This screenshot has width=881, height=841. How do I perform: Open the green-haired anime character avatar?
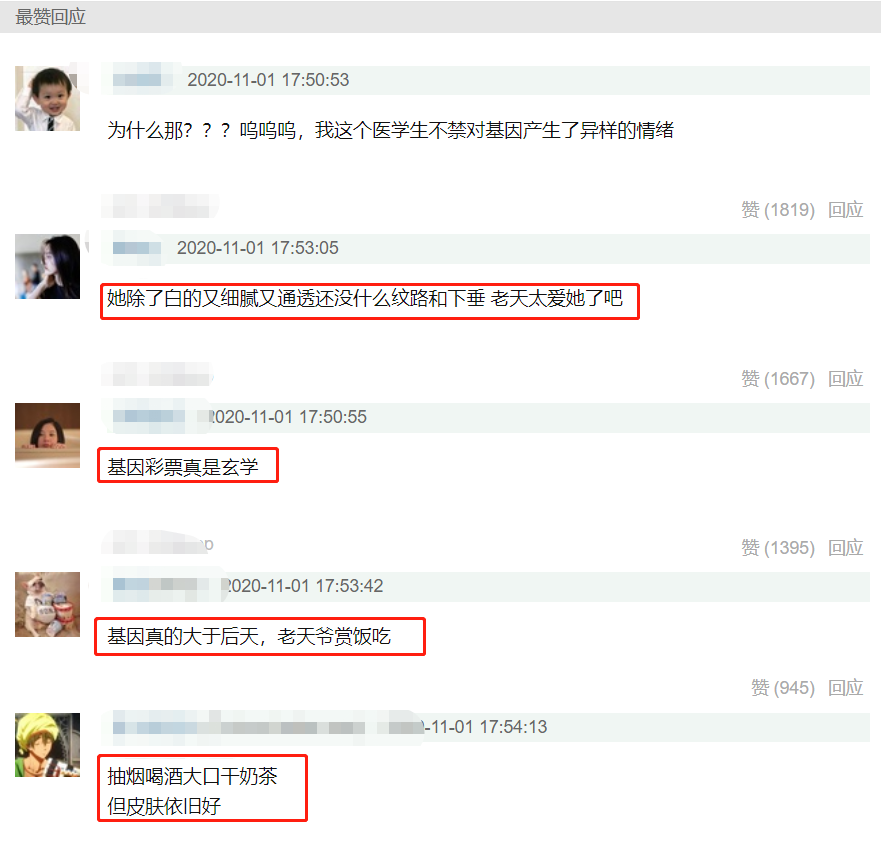pos(47,745)
